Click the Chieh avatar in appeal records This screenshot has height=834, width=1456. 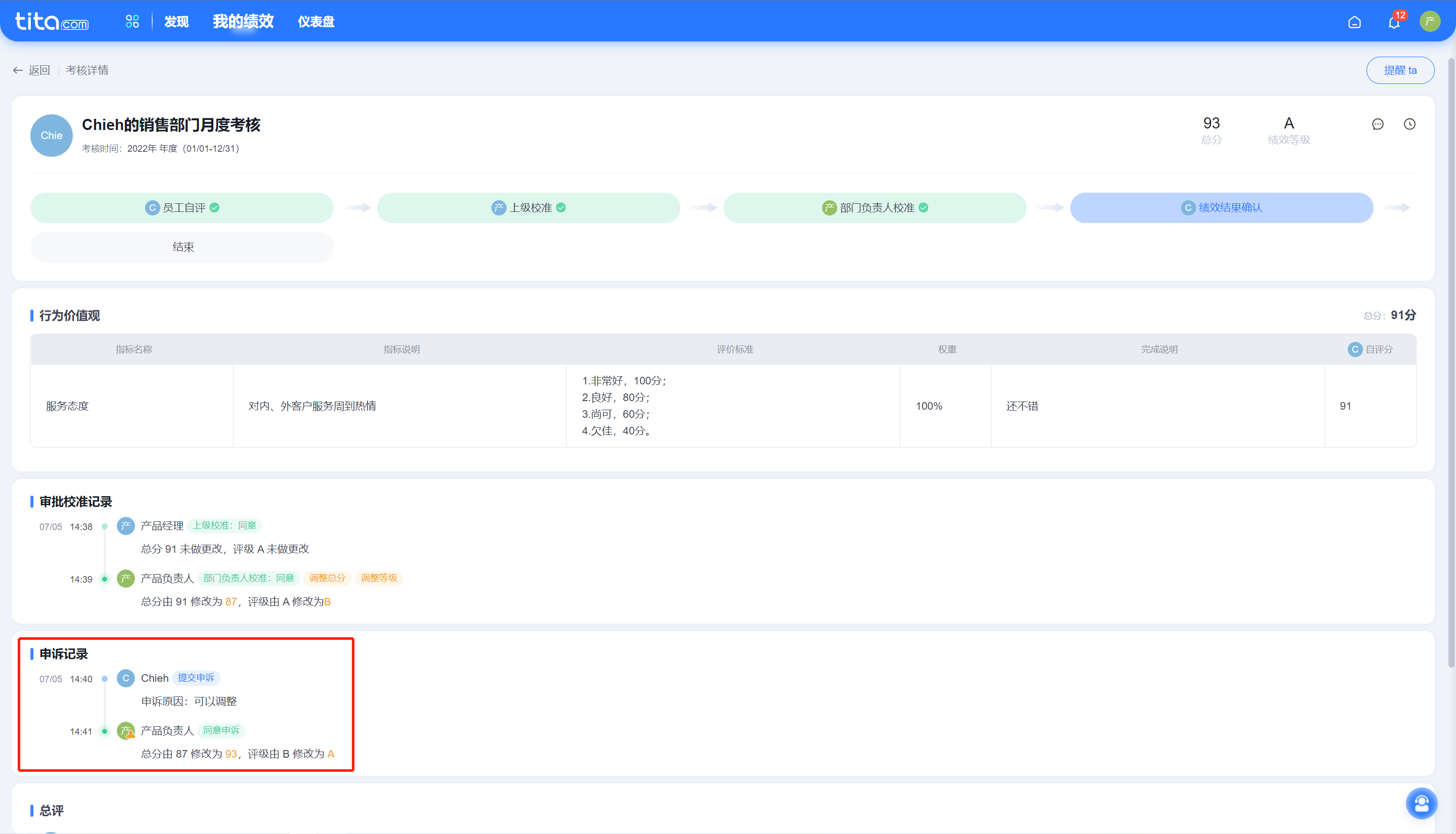click(x=125, y=678)
